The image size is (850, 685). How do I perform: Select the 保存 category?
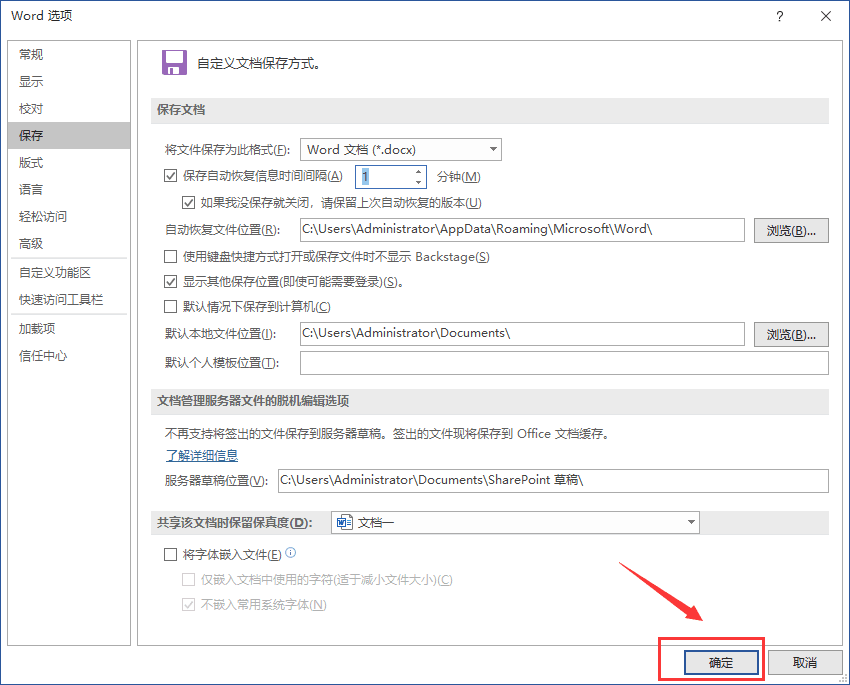pyautogui.click(x=69, y=135)
